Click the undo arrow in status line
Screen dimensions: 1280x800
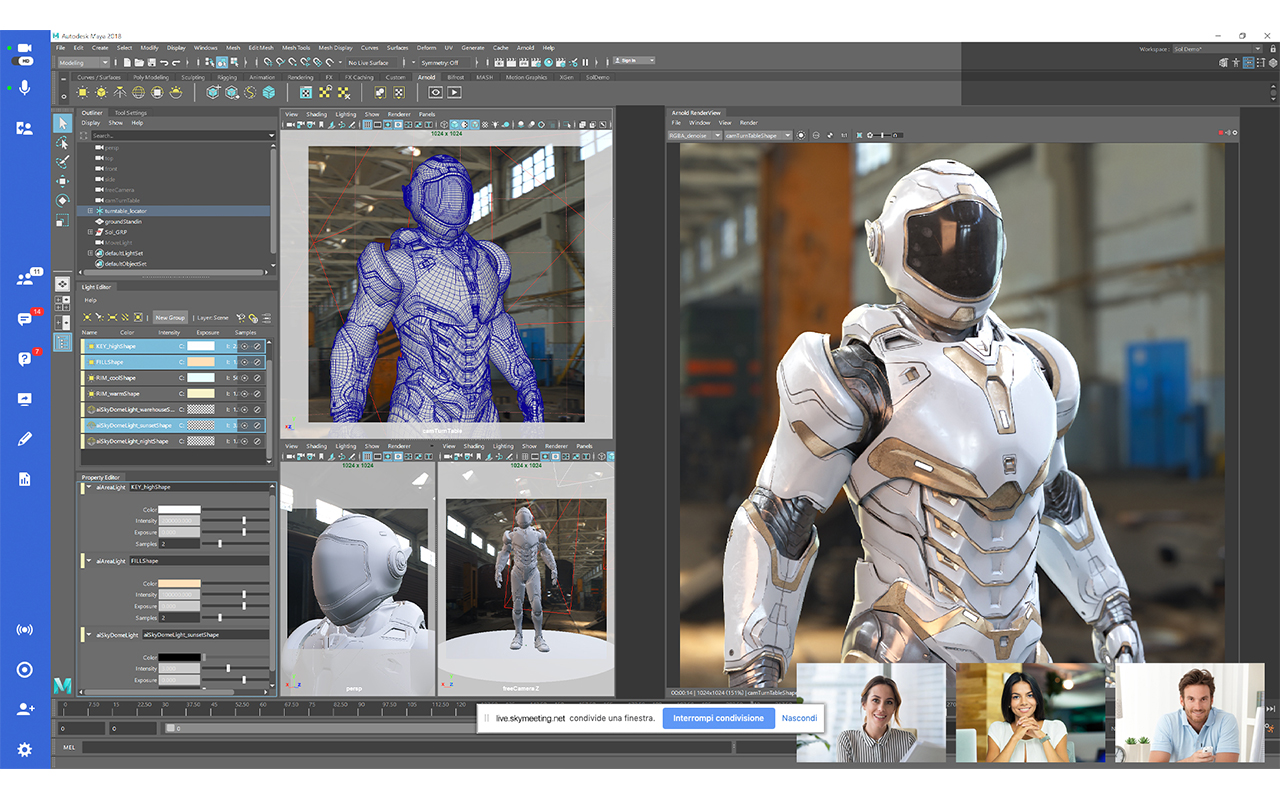pos(163,62)
